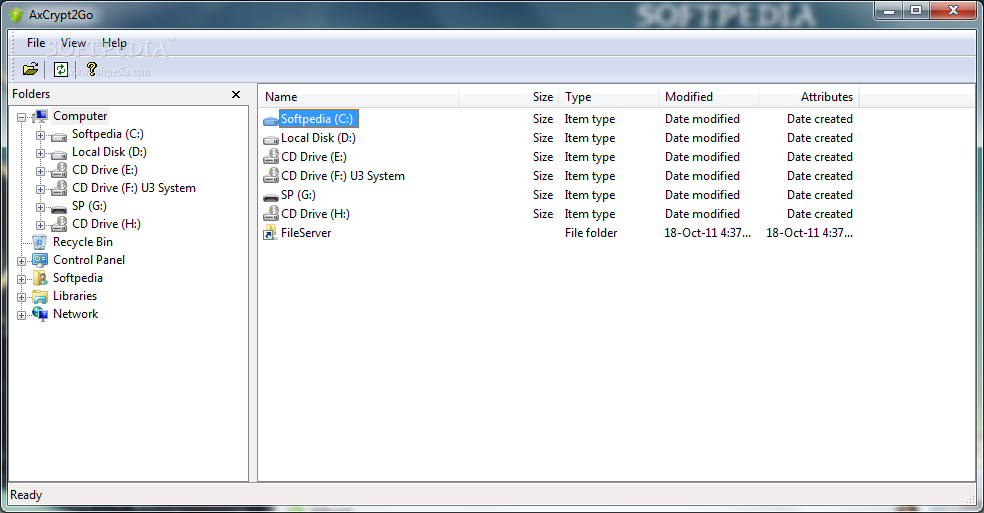Sort by the Type column header
The width and height of the screenshot is (984, 513).
[x=608, y=97]
